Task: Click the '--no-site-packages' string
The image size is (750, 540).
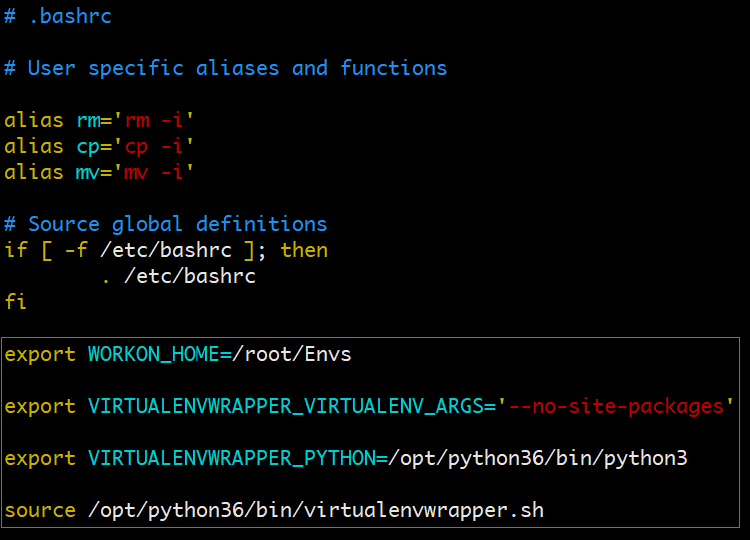Action: pos(616,407)
